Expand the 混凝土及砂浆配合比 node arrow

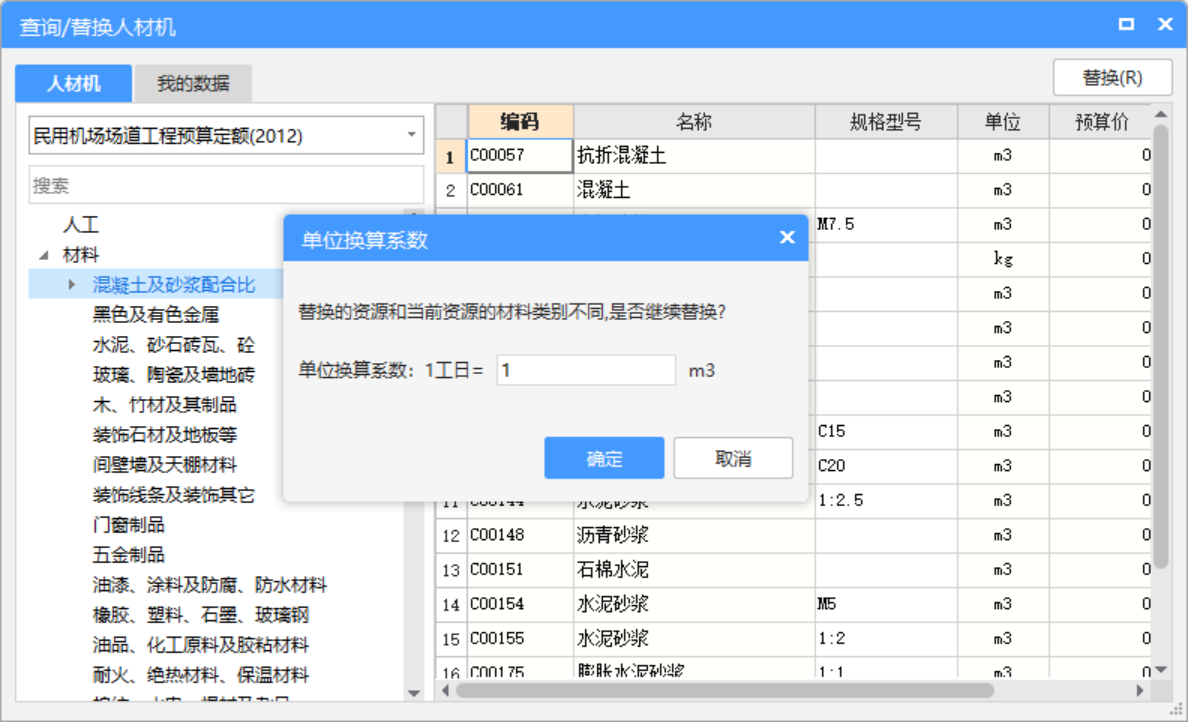[72, 285]
